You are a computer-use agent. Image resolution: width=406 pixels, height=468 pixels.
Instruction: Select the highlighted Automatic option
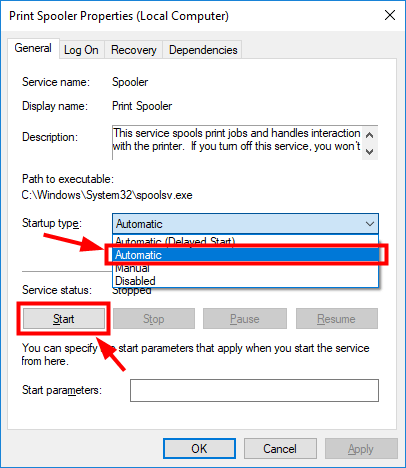tap(246, 255)
